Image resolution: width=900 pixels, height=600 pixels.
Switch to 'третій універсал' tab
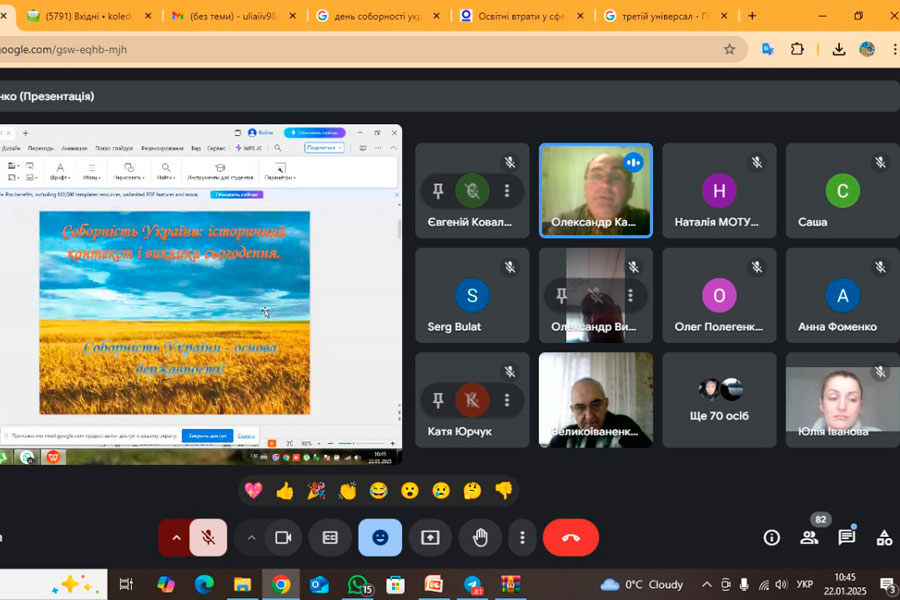pos(666,16)
